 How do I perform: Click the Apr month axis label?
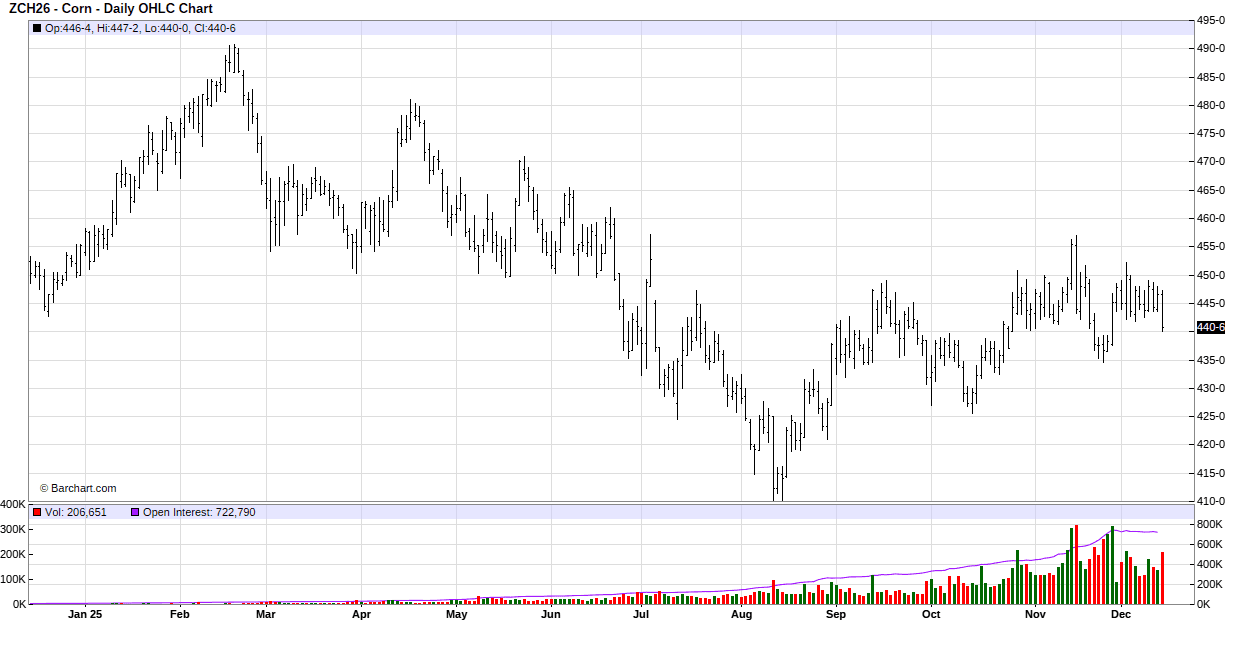pos(361,615)
